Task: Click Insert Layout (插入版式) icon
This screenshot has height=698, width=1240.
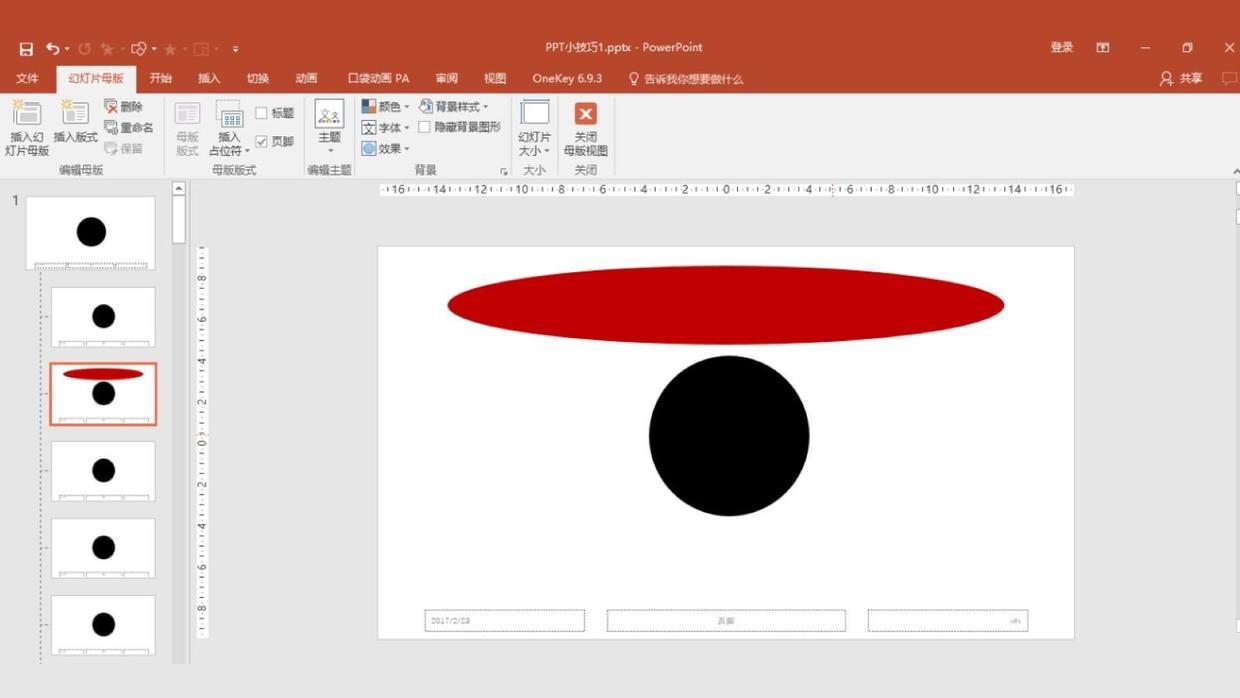Action: point(75,114)
